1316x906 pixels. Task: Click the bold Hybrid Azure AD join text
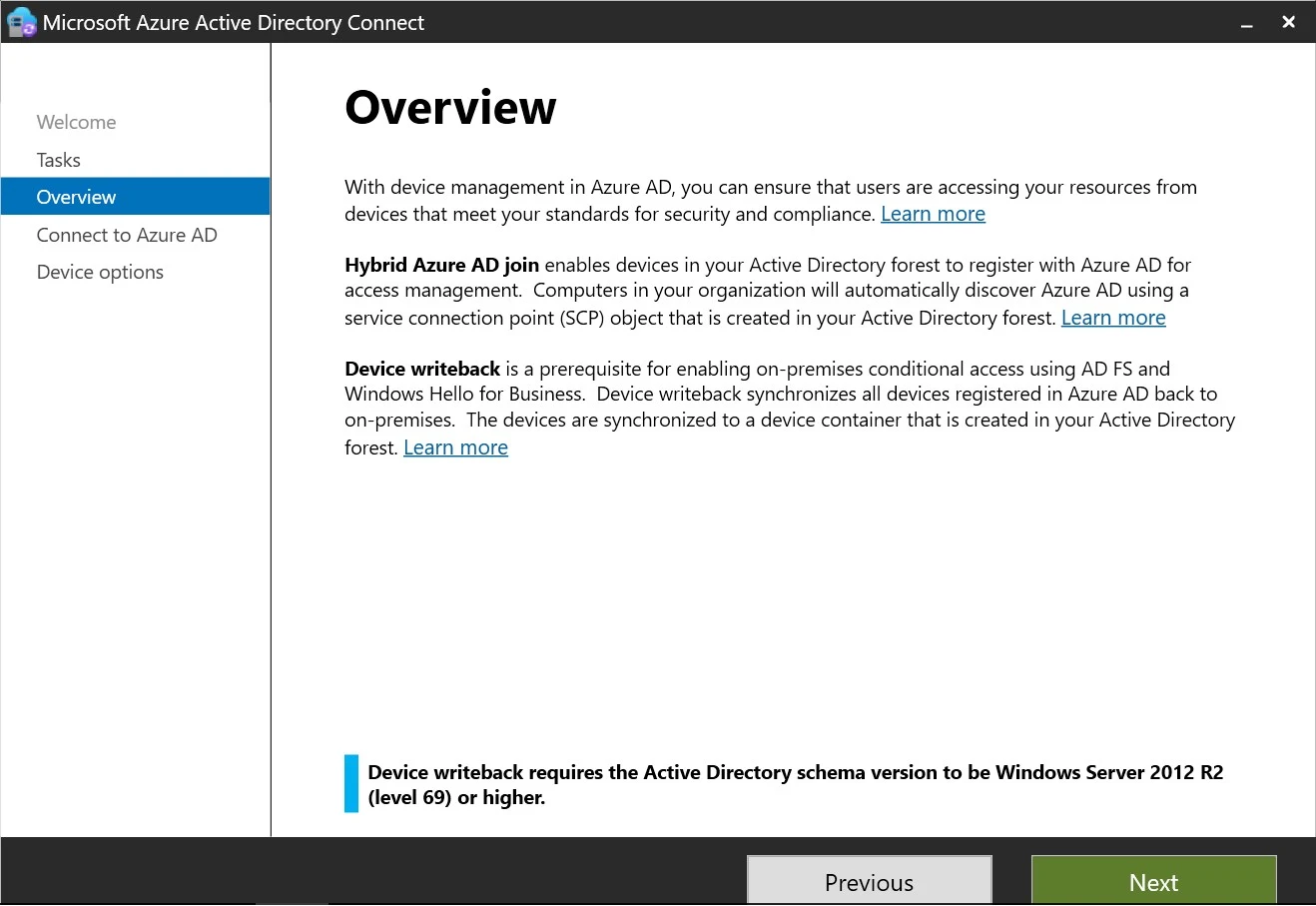coord(441,265)
